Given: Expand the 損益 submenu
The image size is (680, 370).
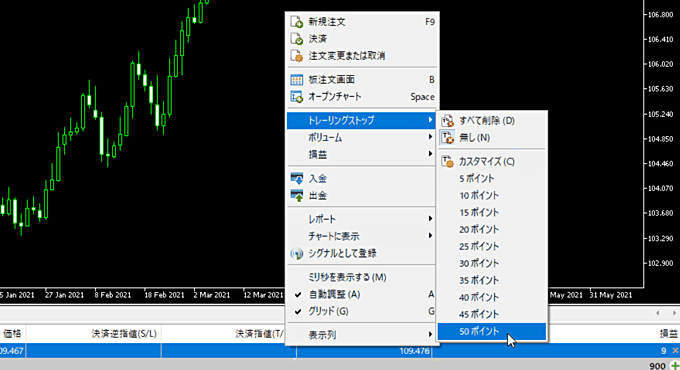Looking at the screenshot, I should coord(362,154).
